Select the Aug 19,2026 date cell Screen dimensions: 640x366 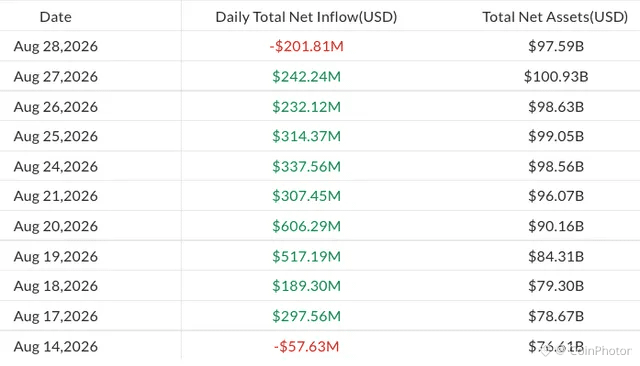click(x=56, y=256)
